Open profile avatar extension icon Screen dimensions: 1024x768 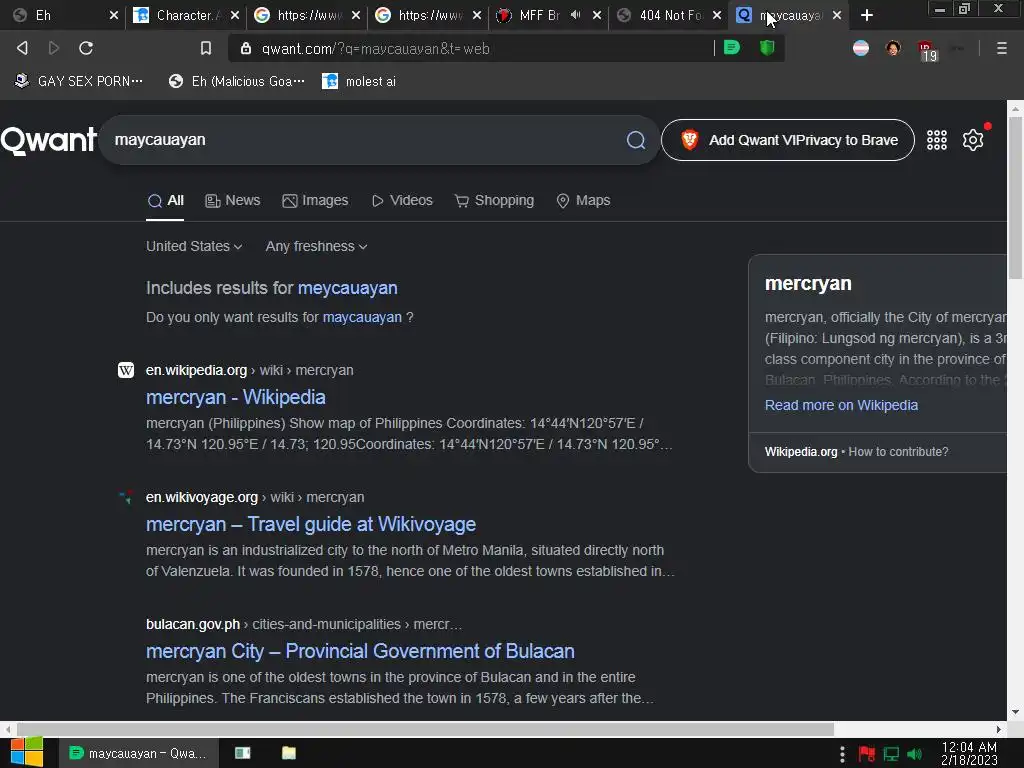[x=893, y=48]
